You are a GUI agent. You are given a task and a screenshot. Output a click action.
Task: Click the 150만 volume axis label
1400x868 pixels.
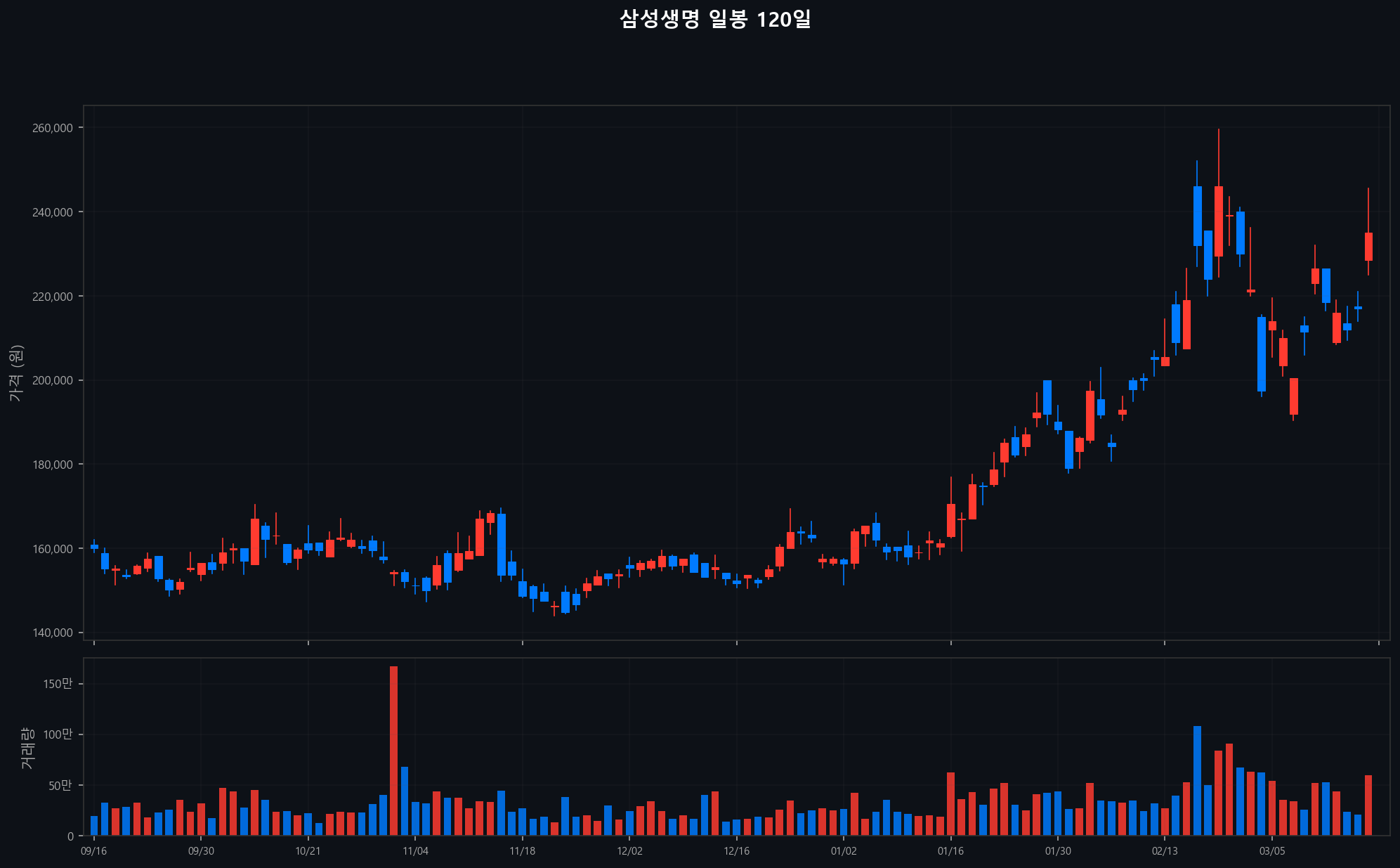[58, 684]
